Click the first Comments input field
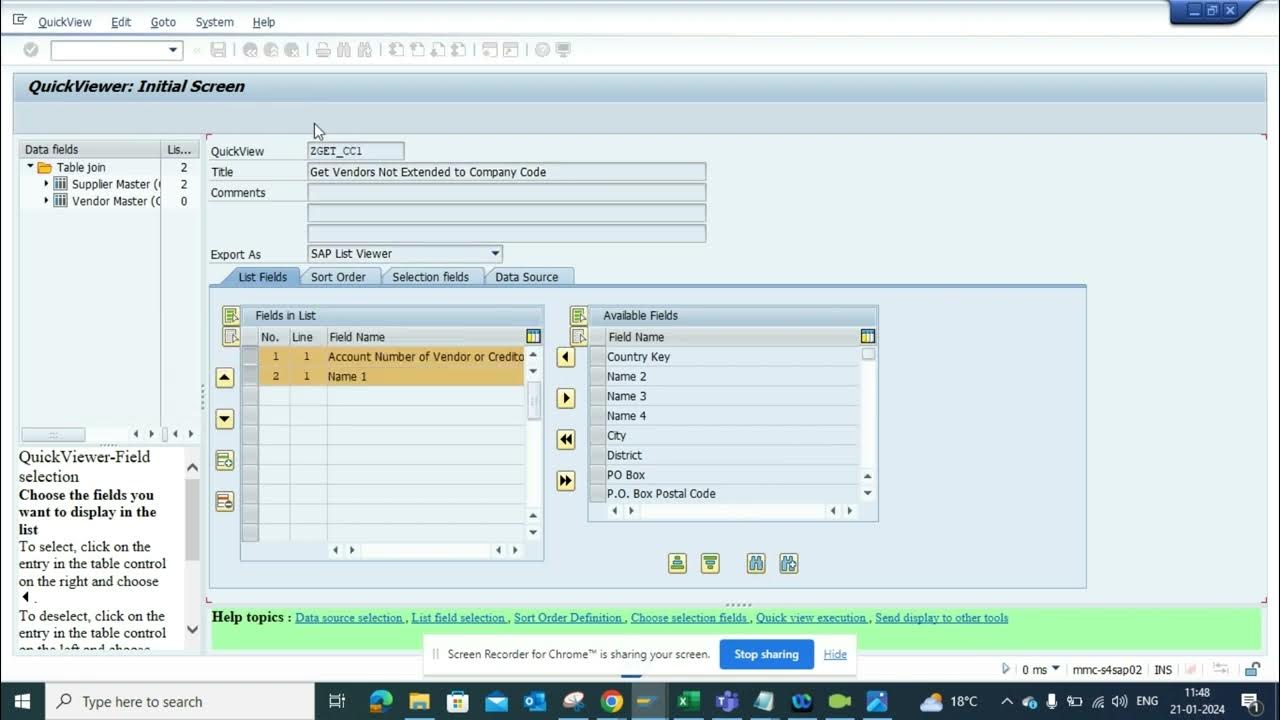This screenshot has width=1280, height=720. point(506,193)
